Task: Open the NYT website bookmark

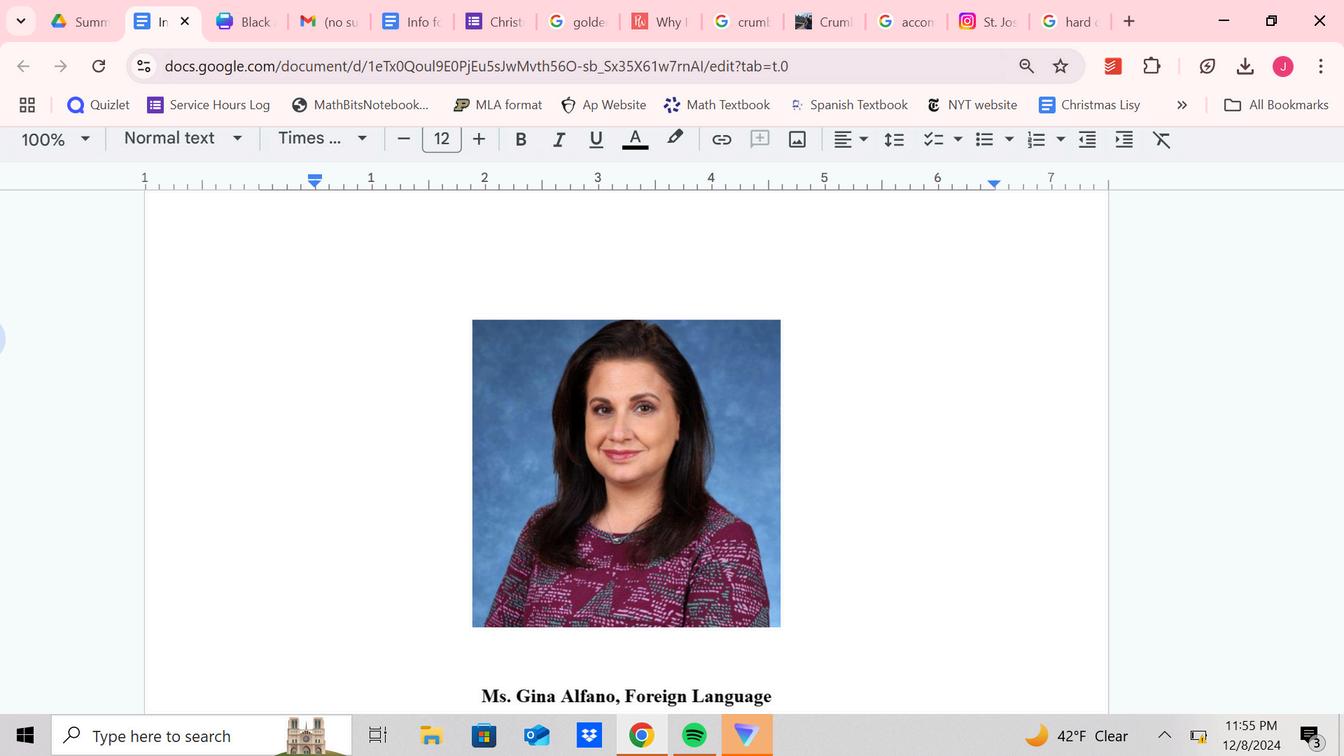Action: (972, 104)
